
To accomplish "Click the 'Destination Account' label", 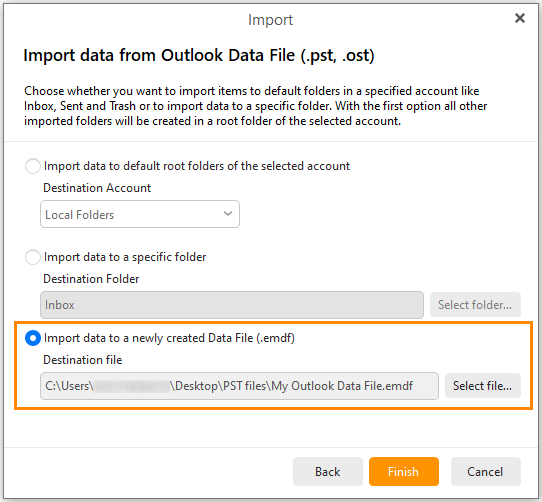I will [x=97, y=188].
